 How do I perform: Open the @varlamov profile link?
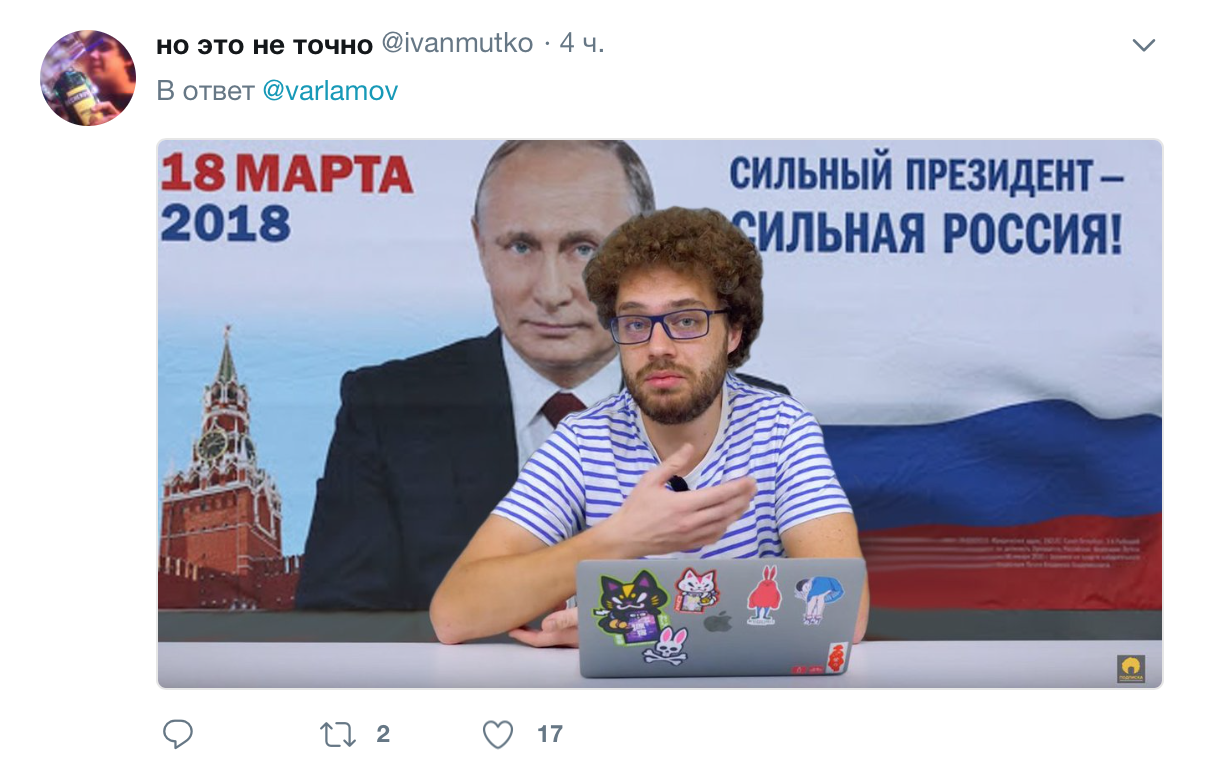[x=330, y=91]
